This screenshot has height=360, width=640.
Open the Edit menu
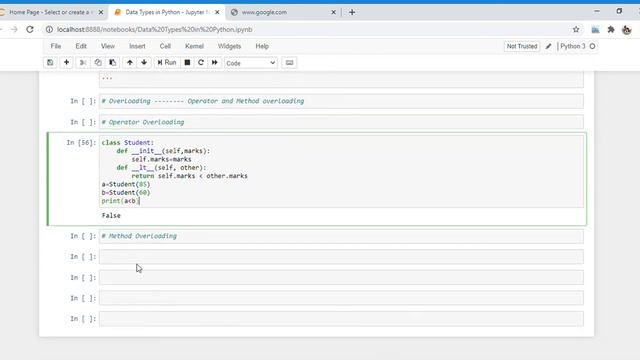[x=81, y=47]
